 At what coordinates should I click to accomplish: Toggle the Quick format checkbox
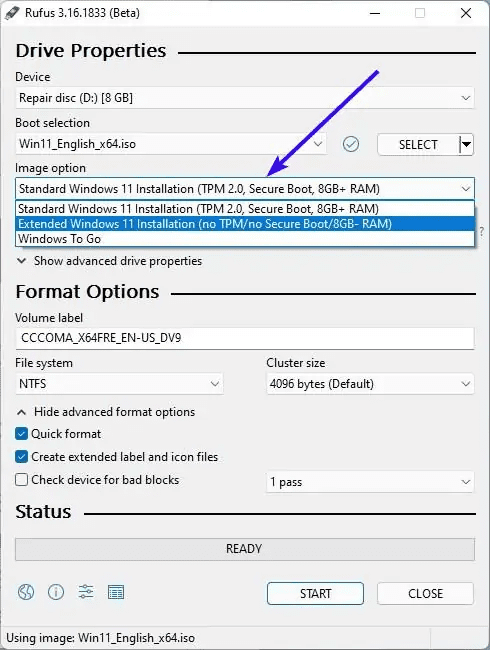coord(21,434)
